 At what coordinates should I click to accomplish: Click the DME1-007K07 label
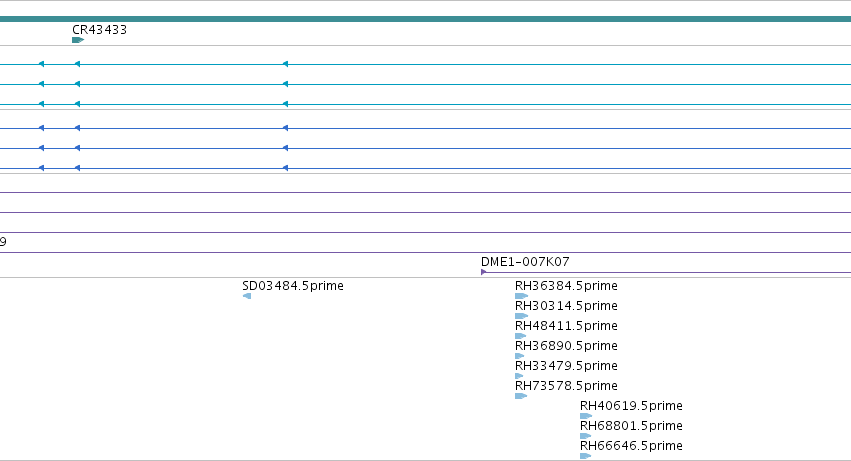(x=525, y=262)
